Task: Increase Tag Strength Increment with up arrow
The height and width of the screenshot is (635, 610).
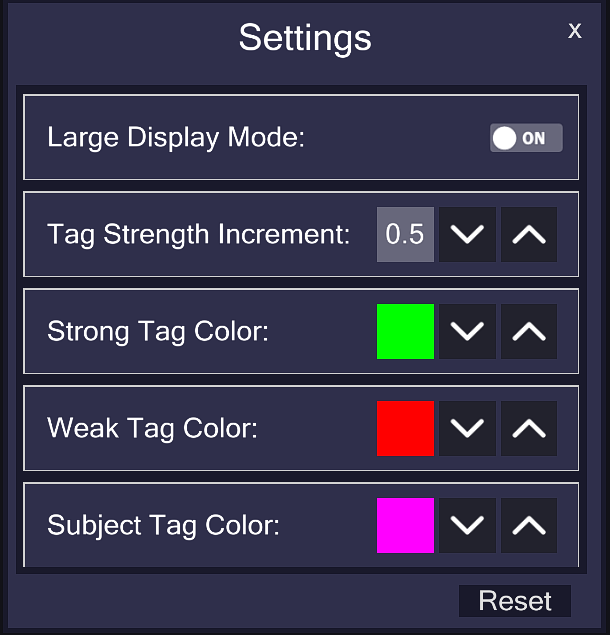Action: coord(529,235)
